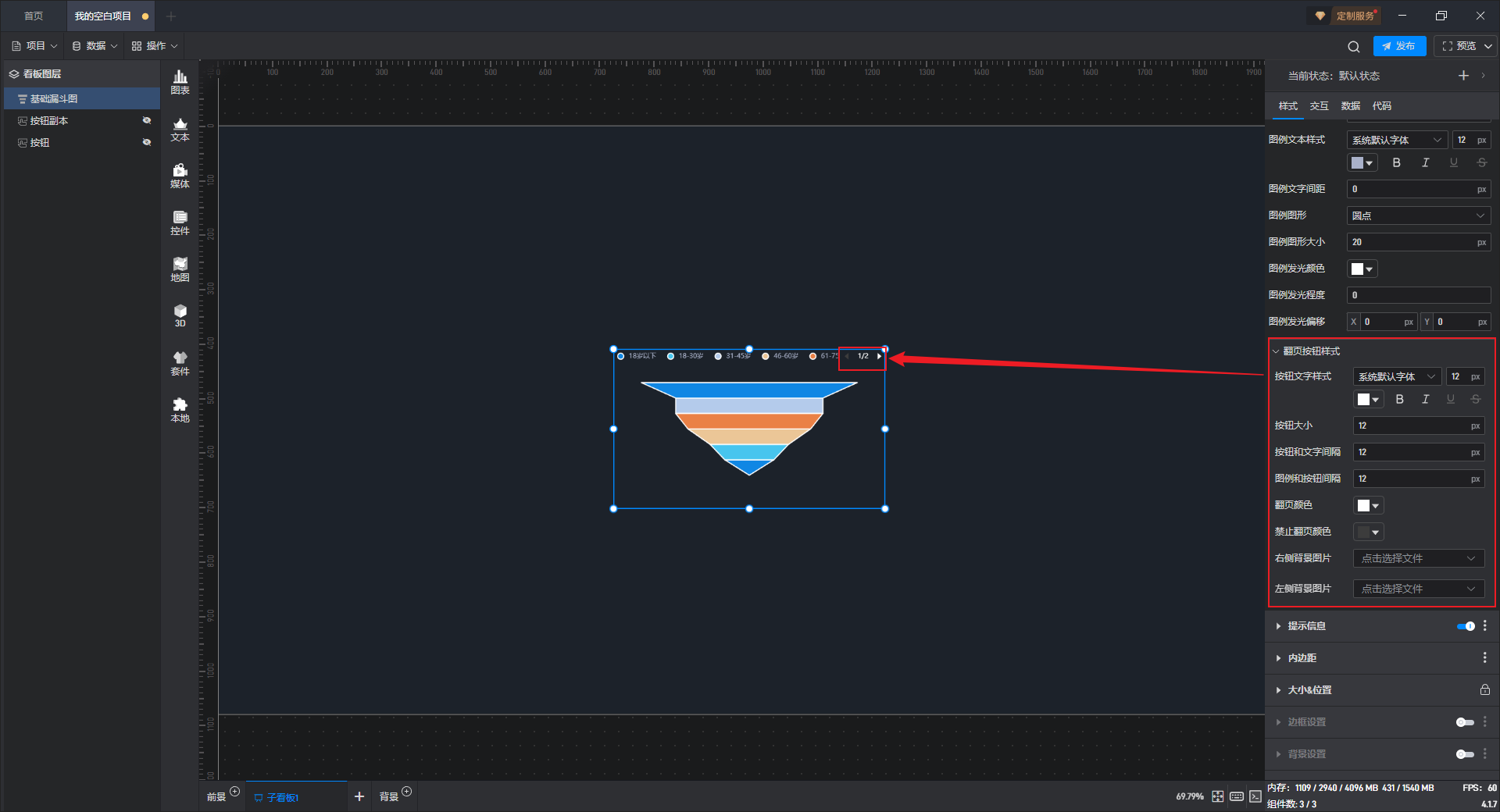This screenshot has height=812, width=1500.
Task: Open the 预览 preview dropdown arrow
Action: 1488,47
